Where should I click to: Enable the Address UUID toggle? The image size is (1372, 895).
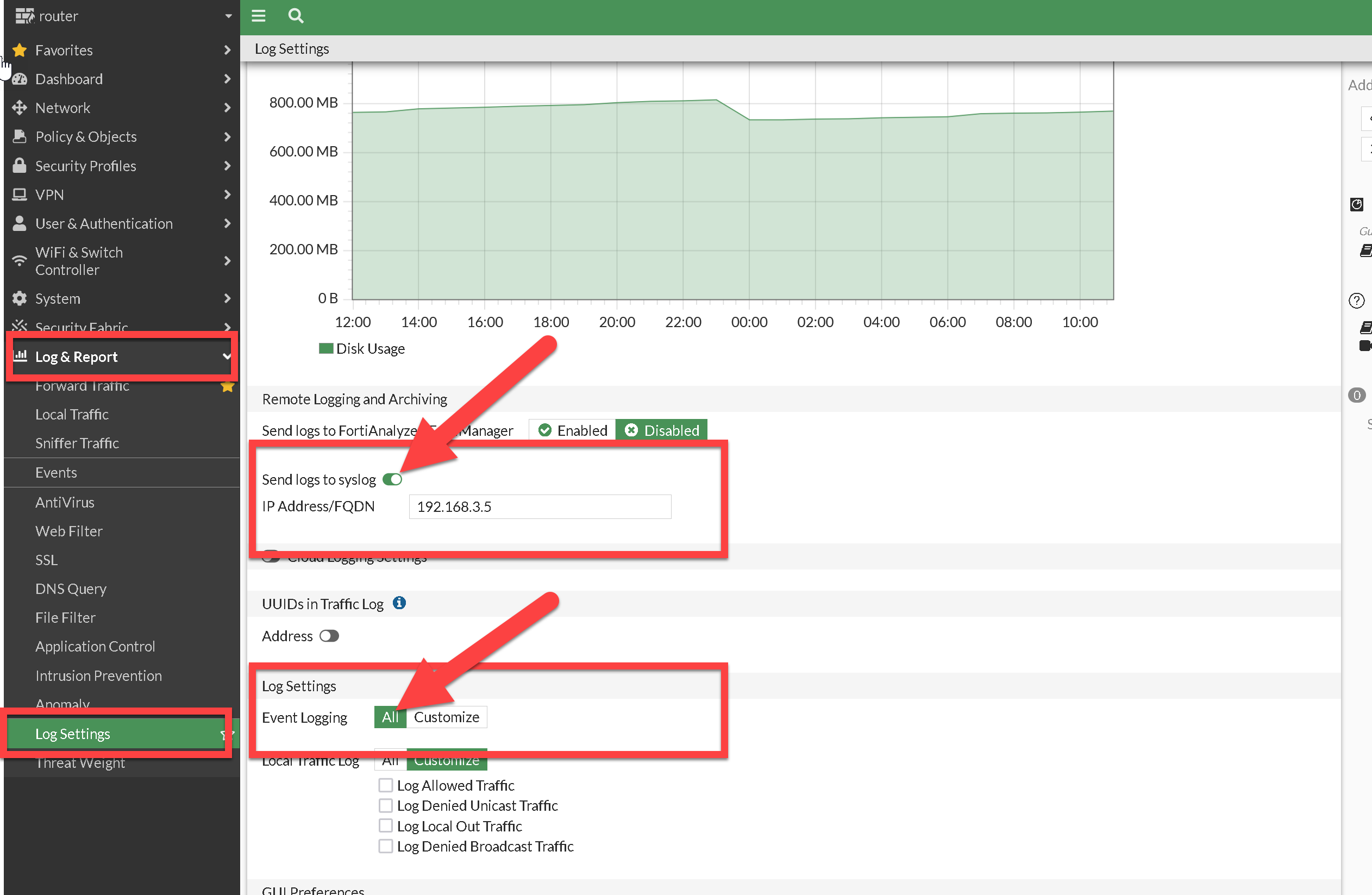tap(329, 635)
